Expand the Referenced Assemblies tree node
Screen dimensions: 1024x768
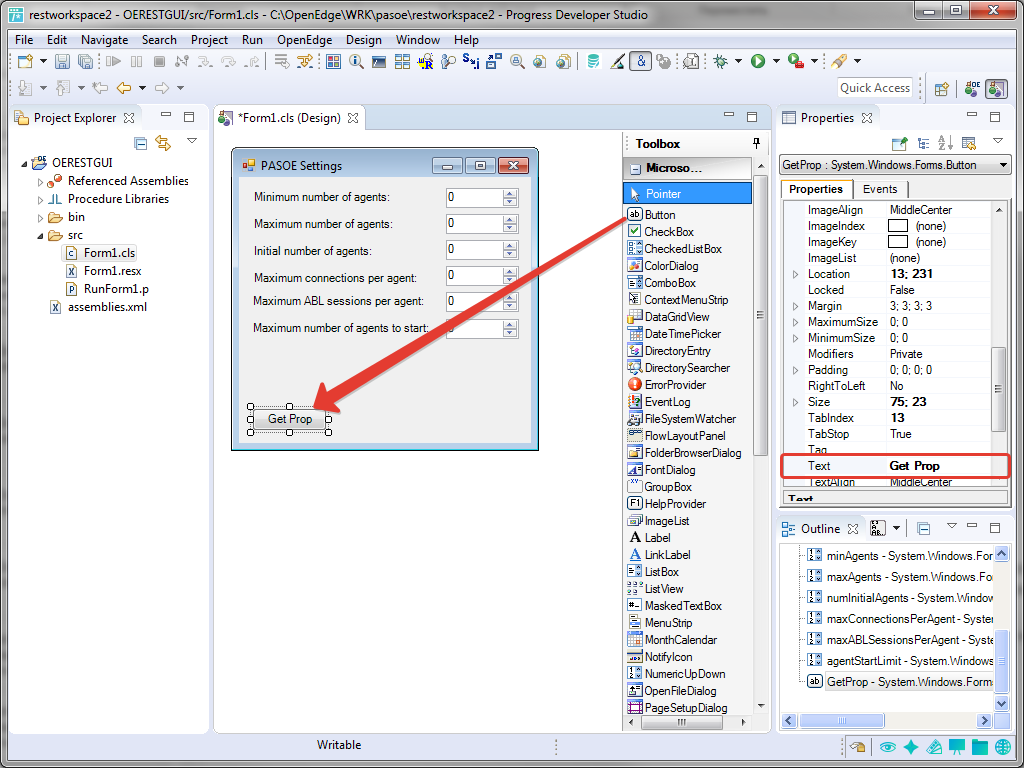click(x=40, y=182)
